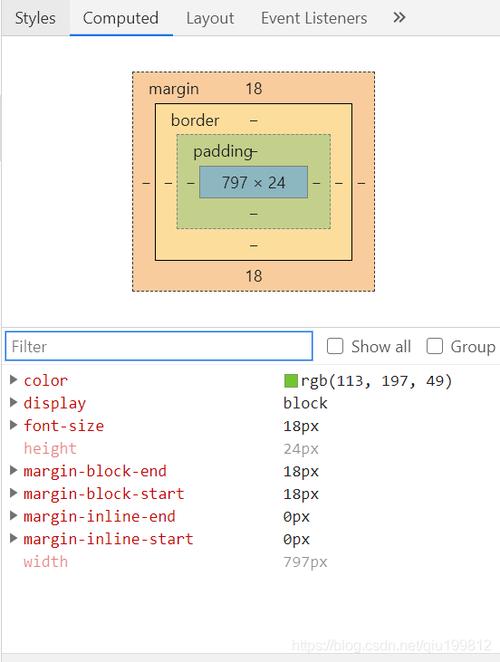Select the Computed tab

(121, 18)
